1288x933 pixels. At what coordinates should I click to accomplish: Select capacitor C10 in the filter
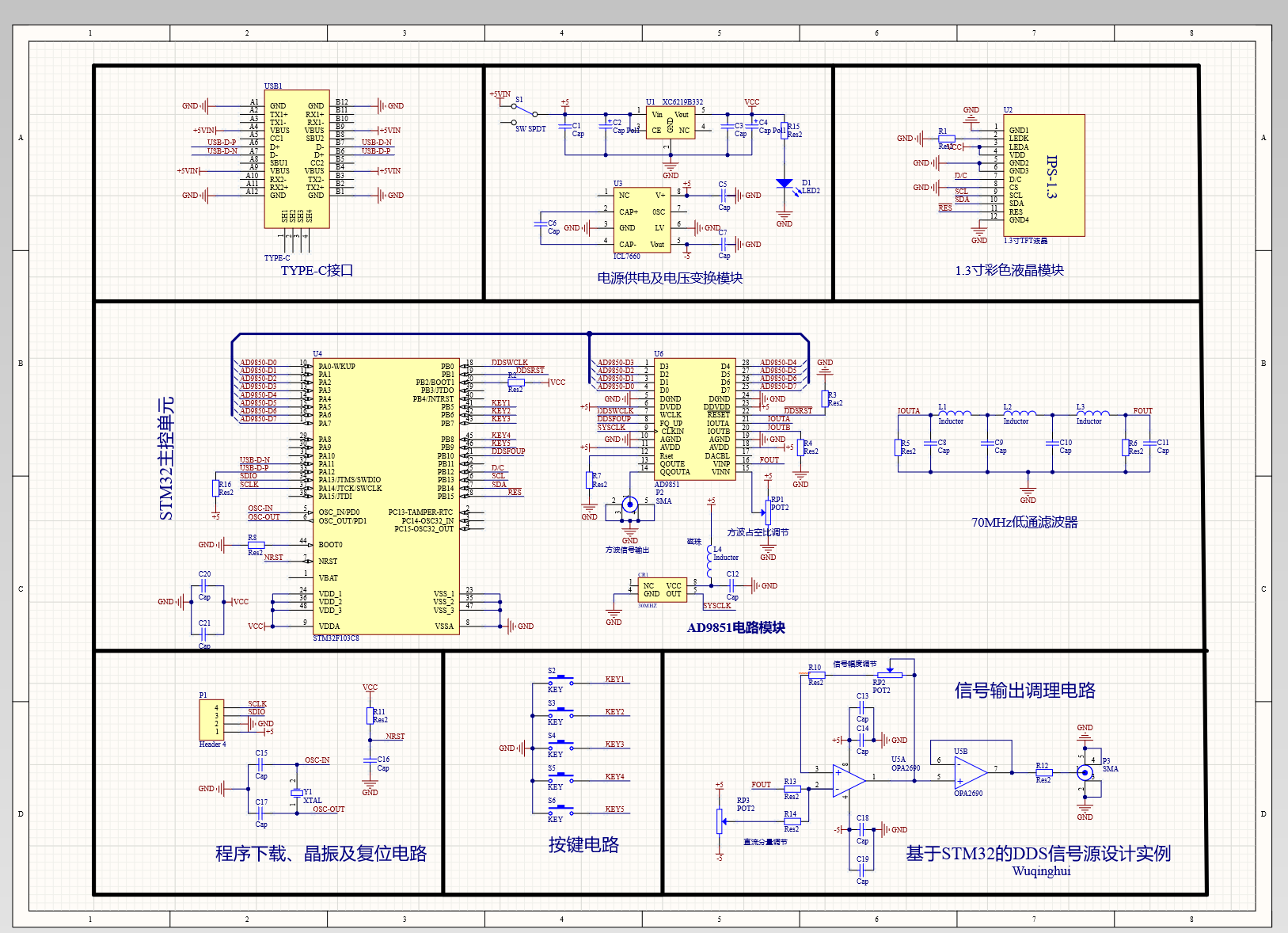point(1054,444)
